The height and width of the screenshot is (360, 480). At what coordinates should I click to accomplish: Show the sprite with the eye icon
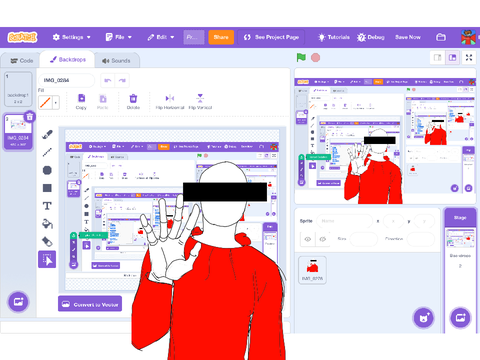click(308, 239)
